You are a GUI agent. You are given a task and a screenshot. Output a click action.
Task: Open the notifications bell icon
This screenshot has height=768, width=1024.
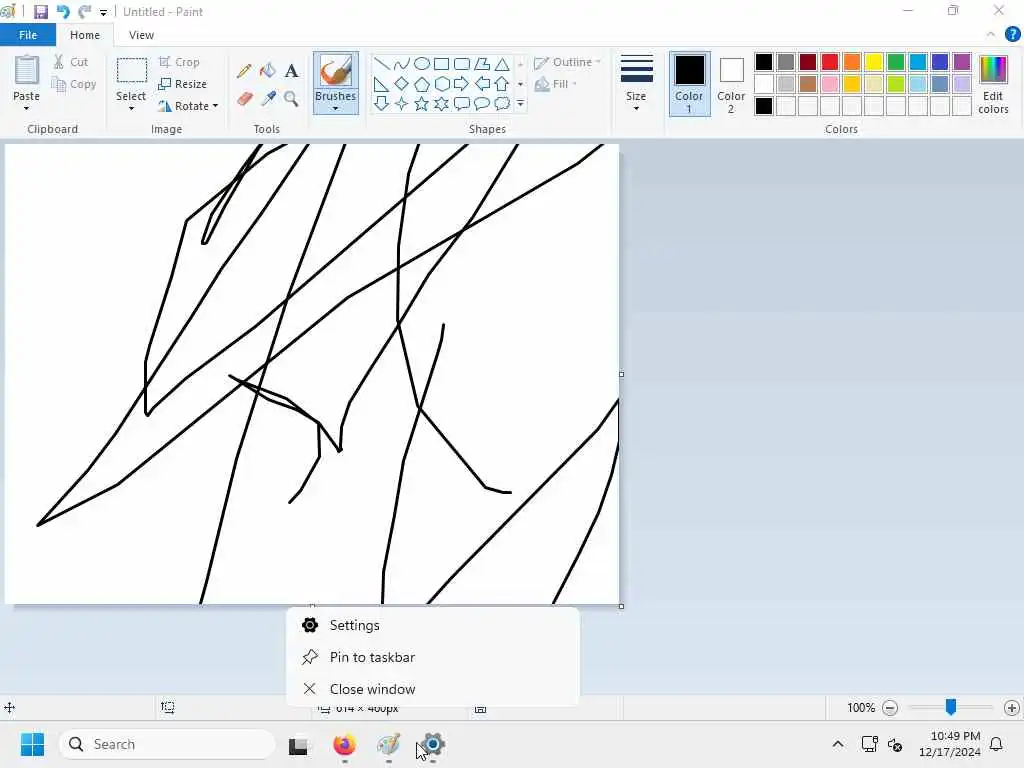pyautogui.click(x=996, y=744)
